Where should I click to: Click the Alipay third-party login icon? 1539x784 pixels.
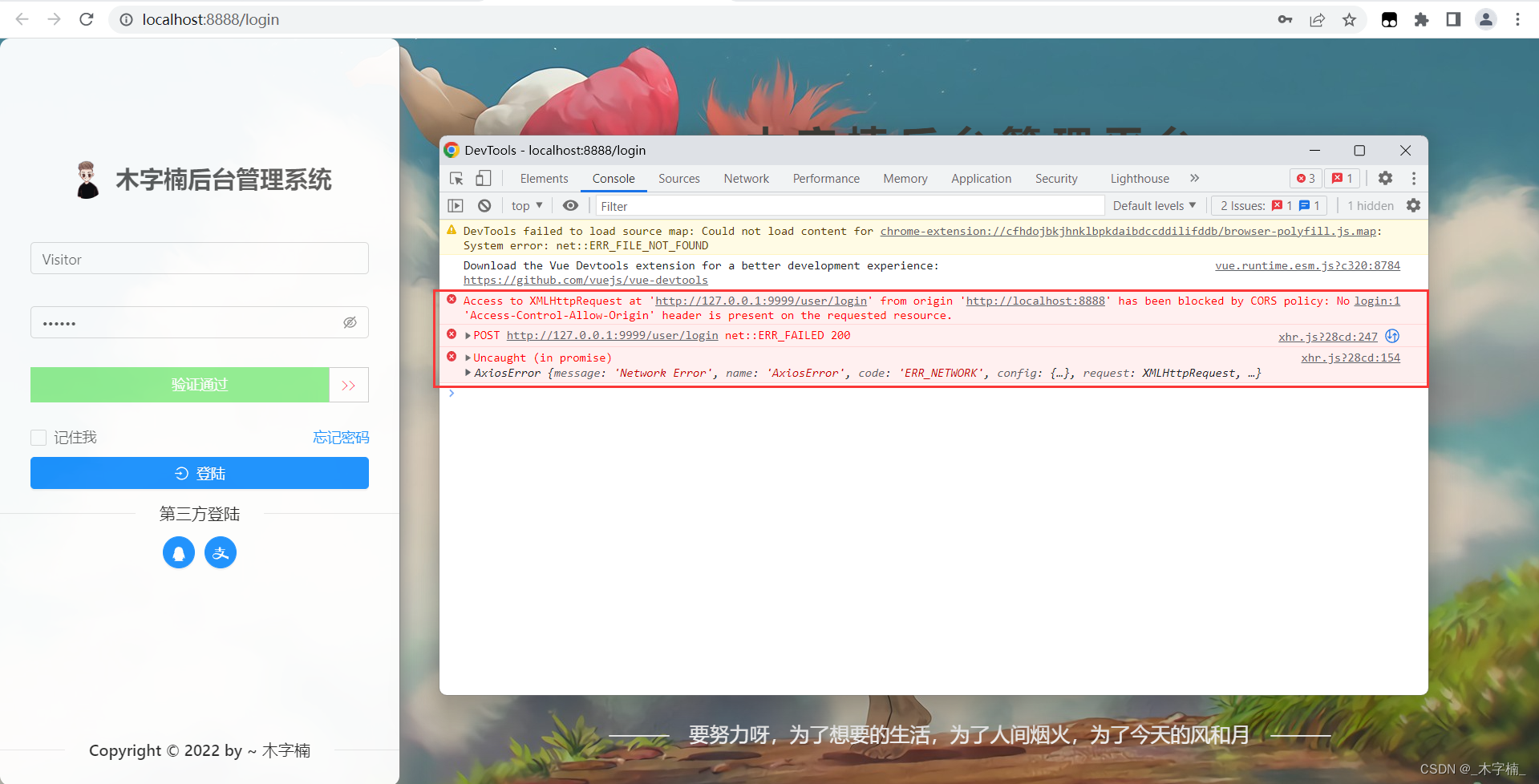coord(221,552)
